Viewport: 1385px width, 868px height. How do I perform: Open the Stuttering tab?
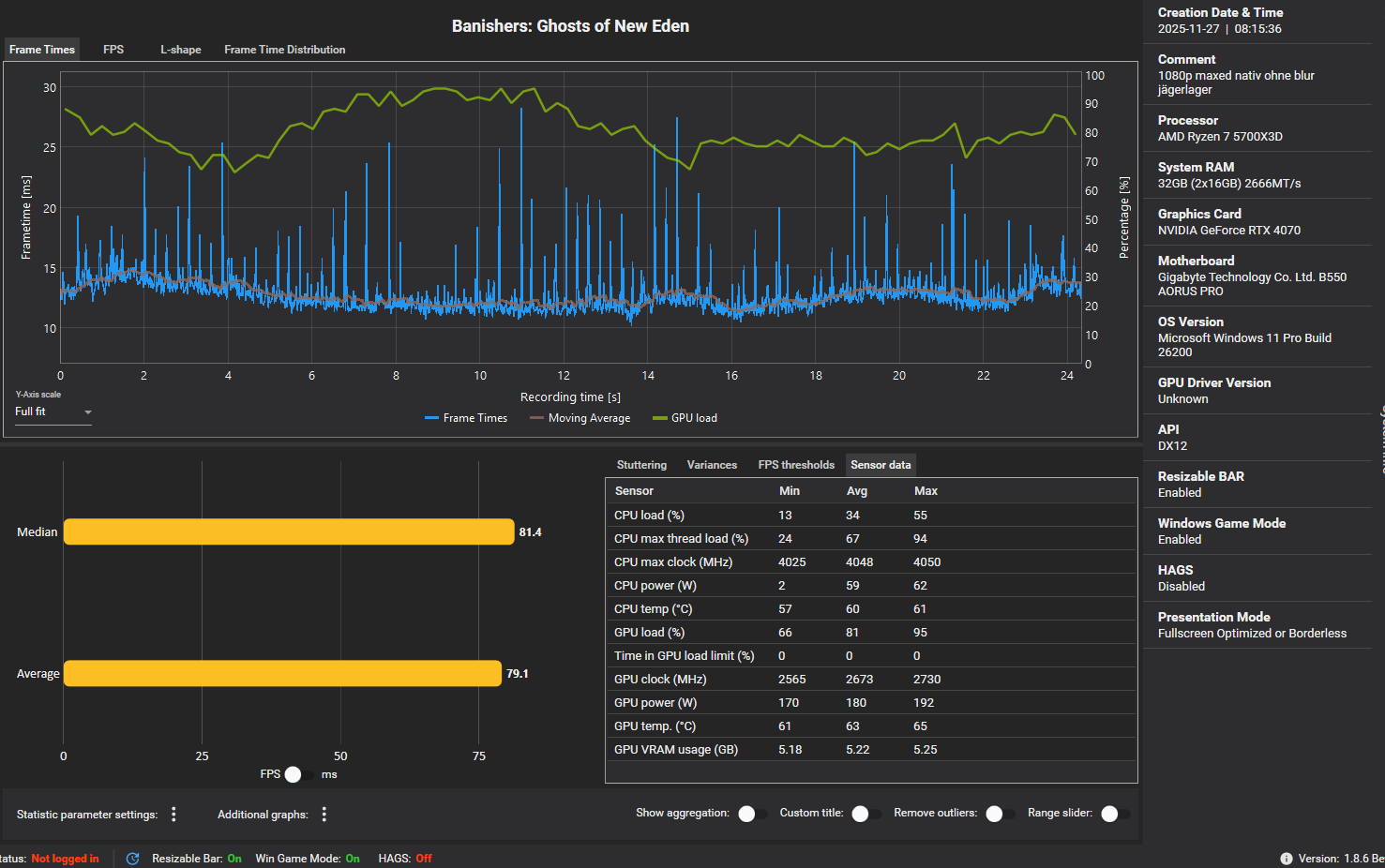[642, 465]
